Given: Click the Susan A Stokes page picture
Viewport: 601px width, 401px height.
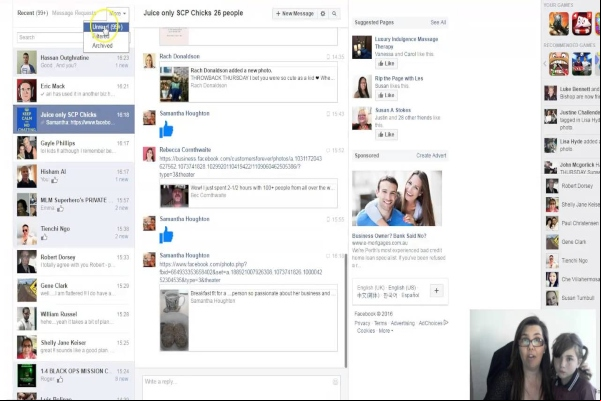Looking at the screenshot, I should pos(362,118).
